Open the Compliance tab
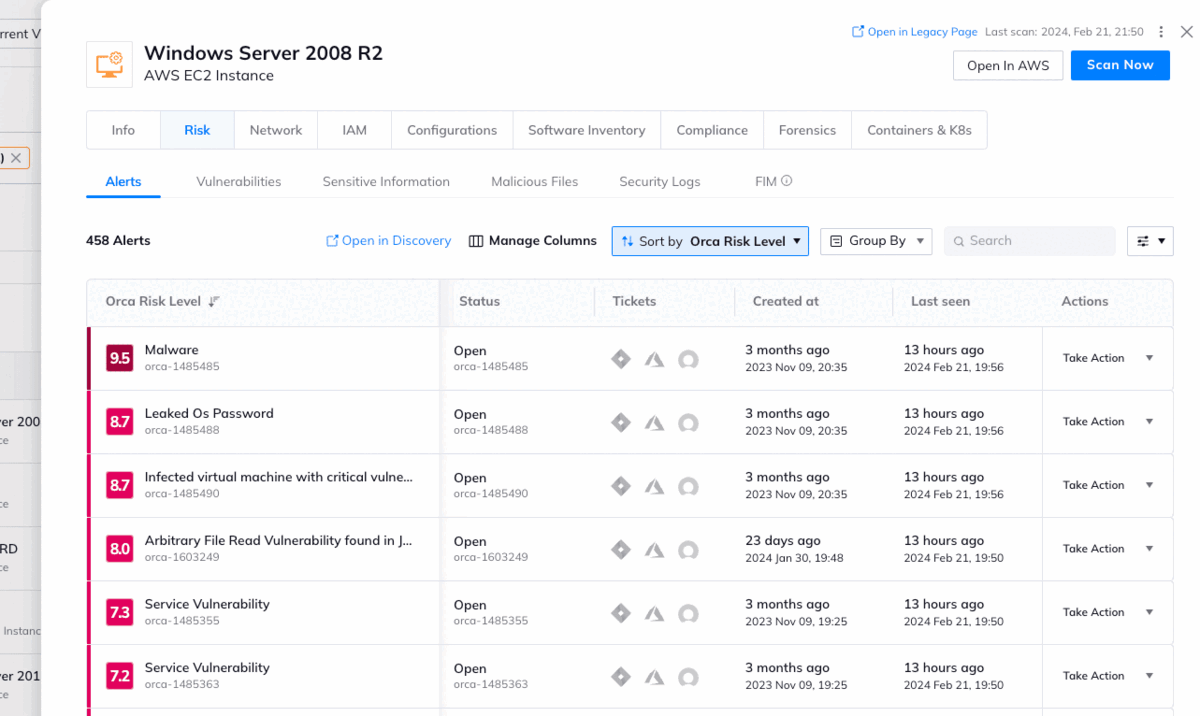The image size is (1200, 716). (712, 130)
